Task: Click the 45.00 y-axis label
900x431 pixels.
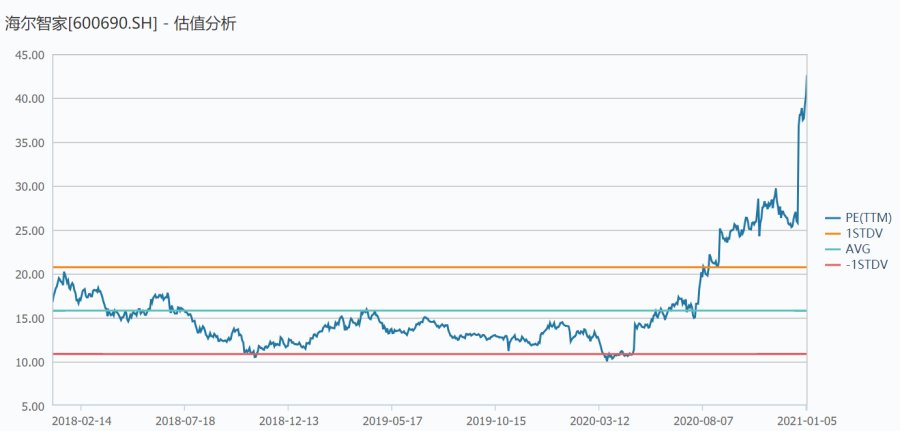Action: (x=30, y=55)
